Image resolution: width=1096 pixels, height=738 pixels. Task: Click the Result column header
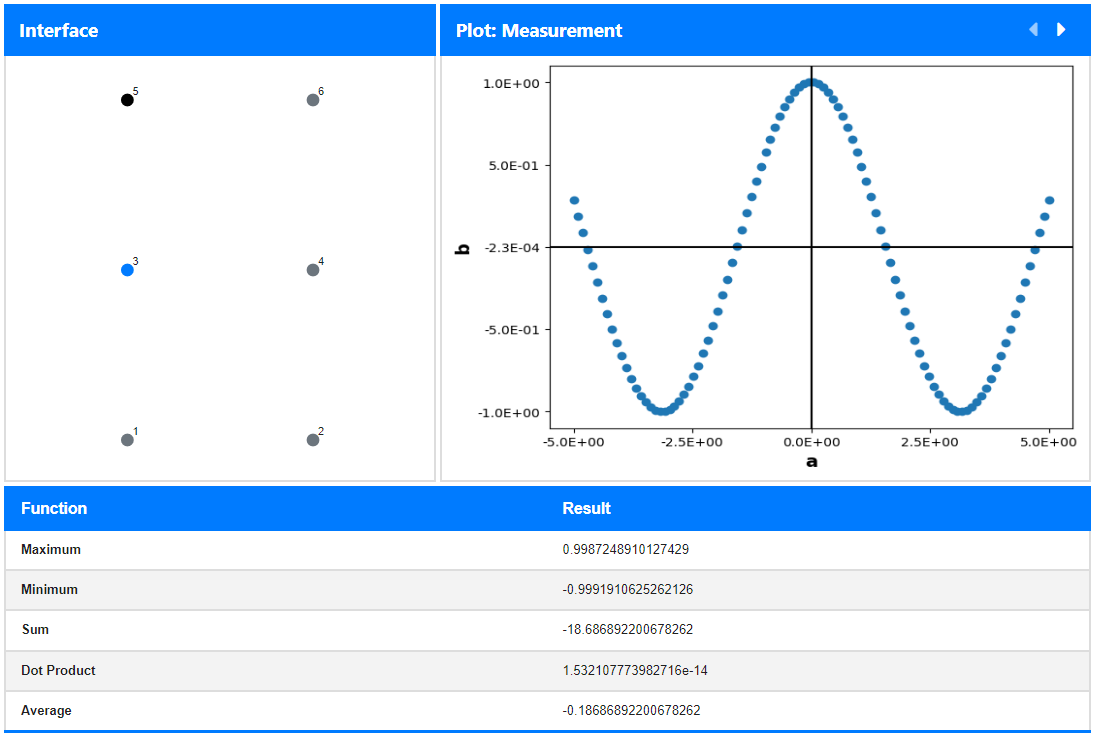click(586, 508)
